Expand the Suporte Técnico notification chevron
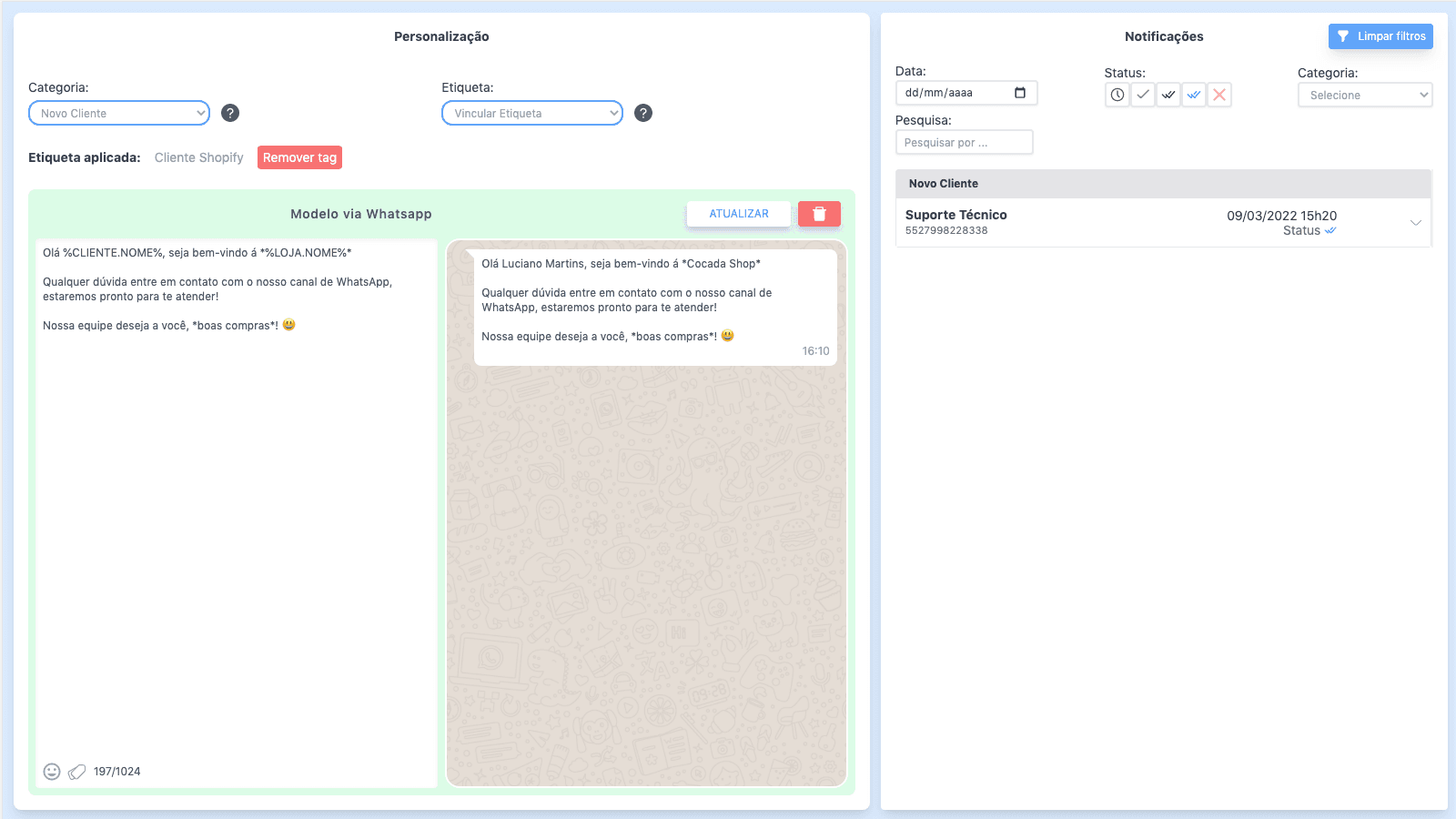Screen dimensions: 1456x819 [x=1415, y=223]
